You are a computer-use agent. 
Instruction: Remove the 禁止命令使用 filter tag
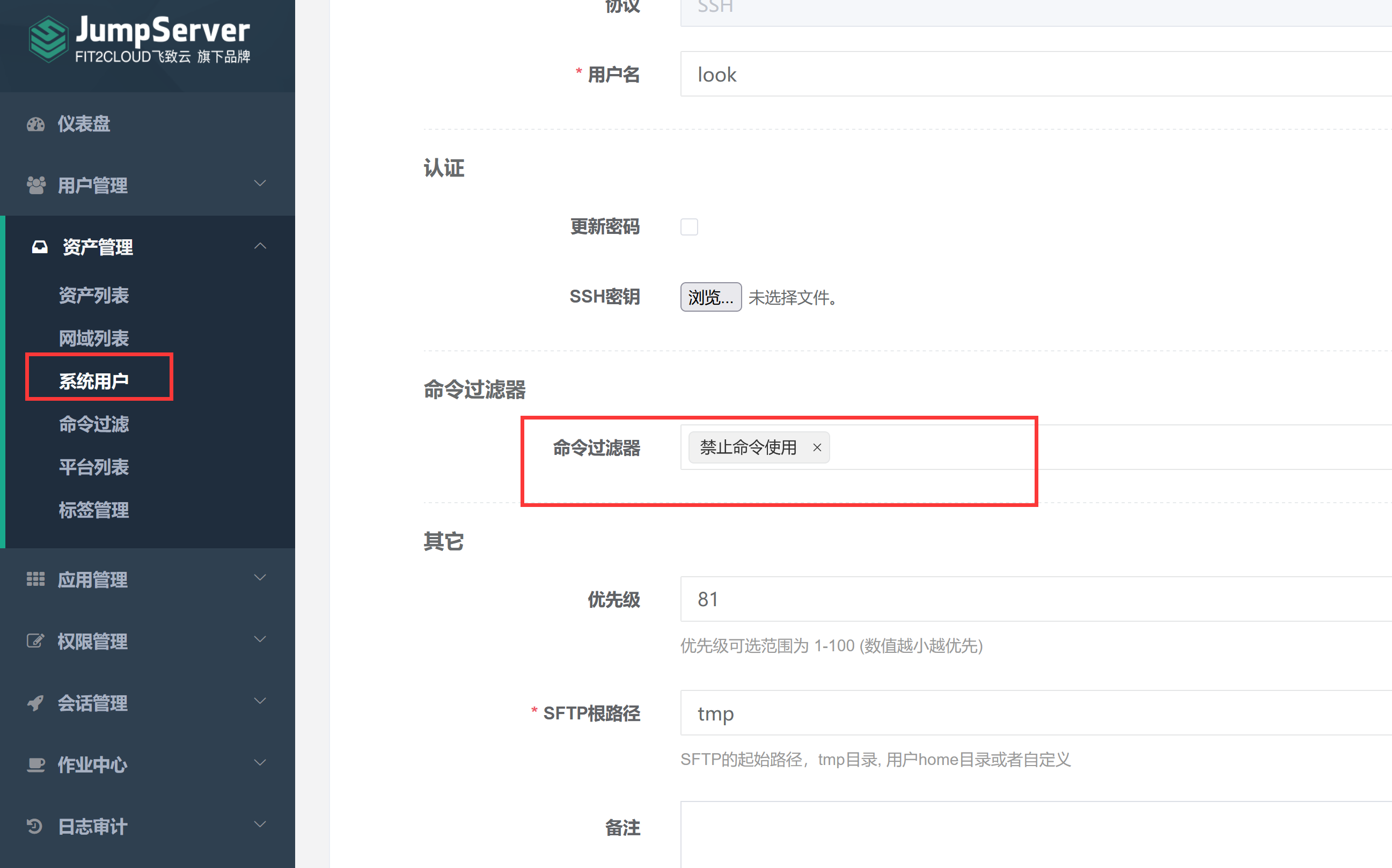pos(817,447)
